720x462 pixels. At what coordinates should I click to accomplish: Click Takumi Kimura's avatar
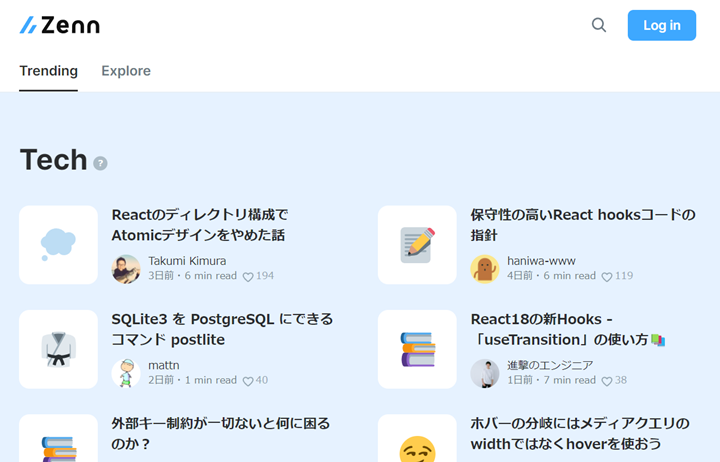pyautogui.click(x=126, y=269)
